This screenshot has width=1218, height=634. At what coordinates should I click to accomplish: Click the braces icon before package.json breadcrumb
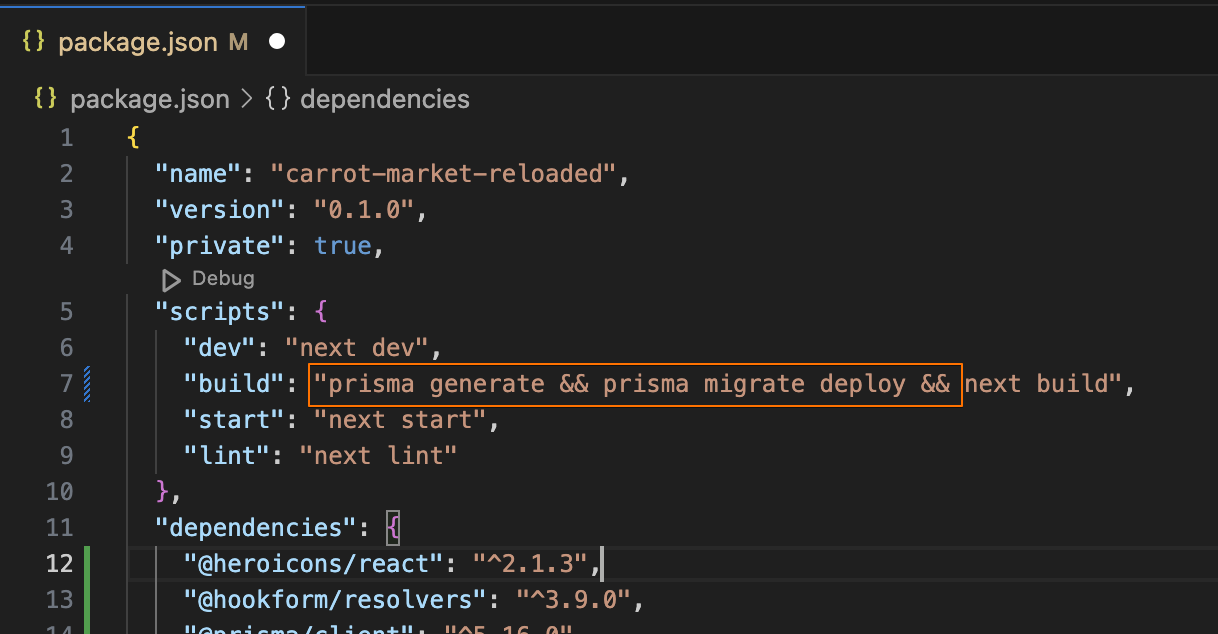coord(45,99)
